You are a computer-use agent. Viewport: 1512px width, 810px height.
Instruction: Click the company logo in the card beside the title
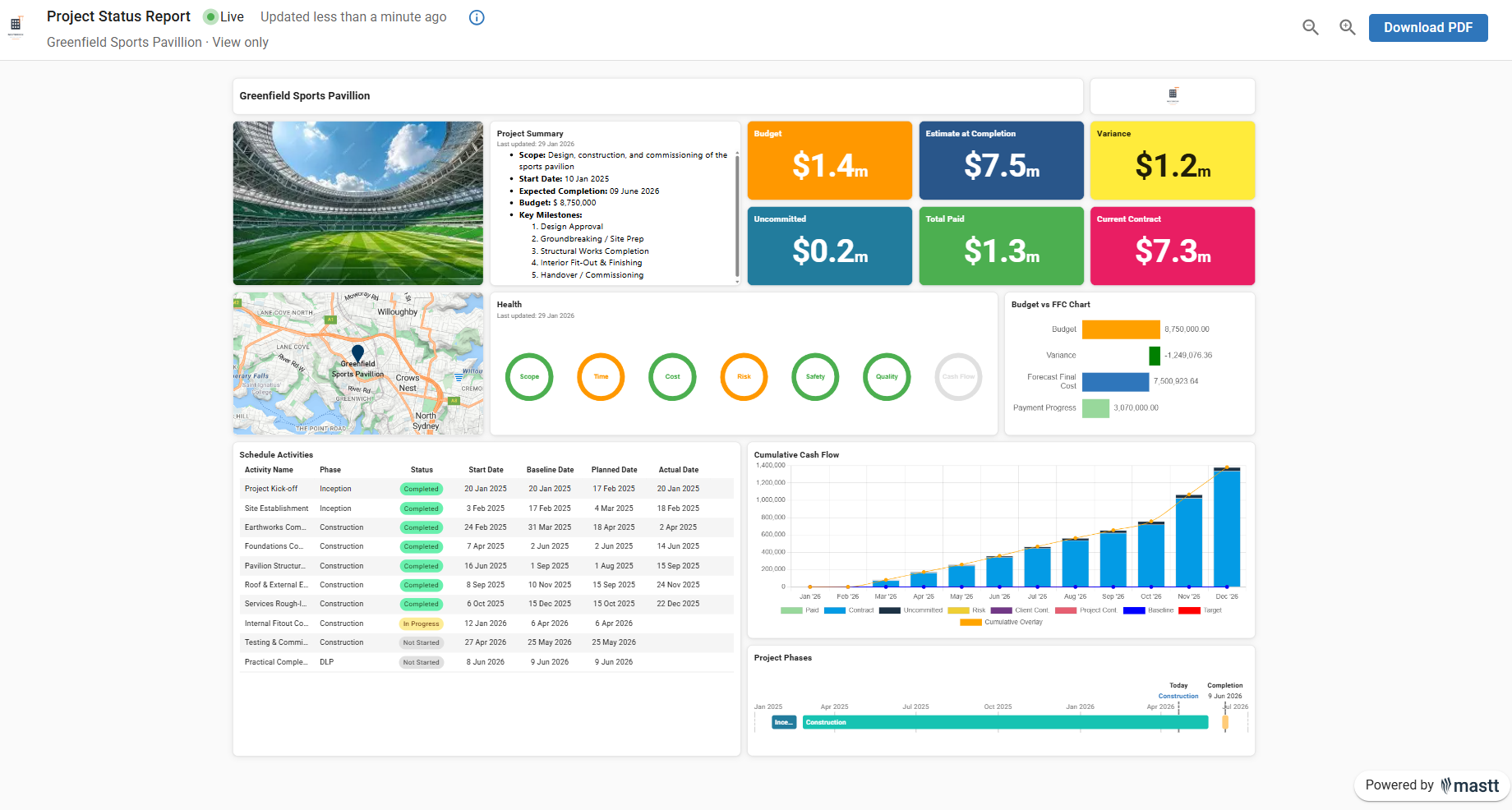1173,95
